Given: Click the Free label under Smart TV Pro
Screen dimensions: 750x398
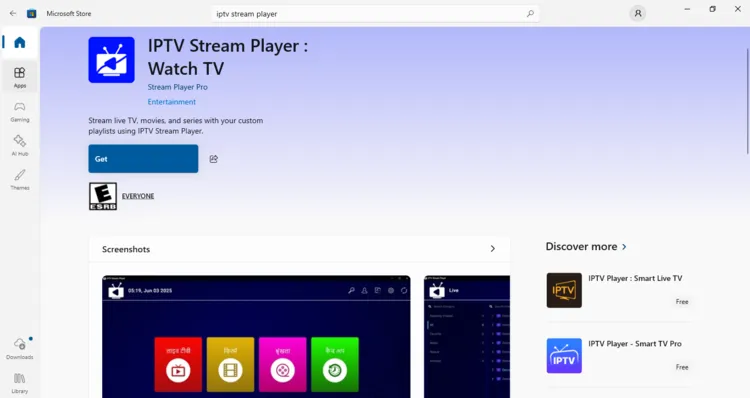Looking at the screenshot, I should tap(682, 367).
